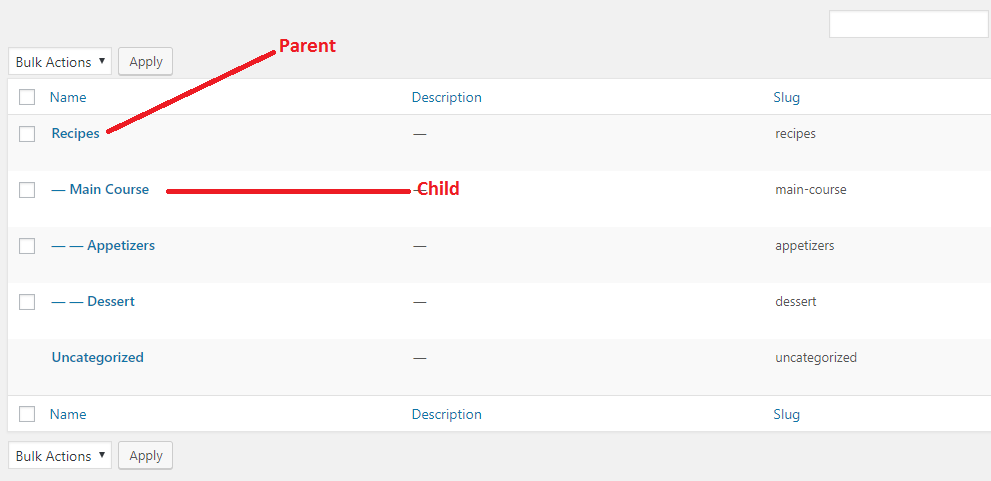Sort by Slug using top column header
Screen dimensions: 991x481
786,97
